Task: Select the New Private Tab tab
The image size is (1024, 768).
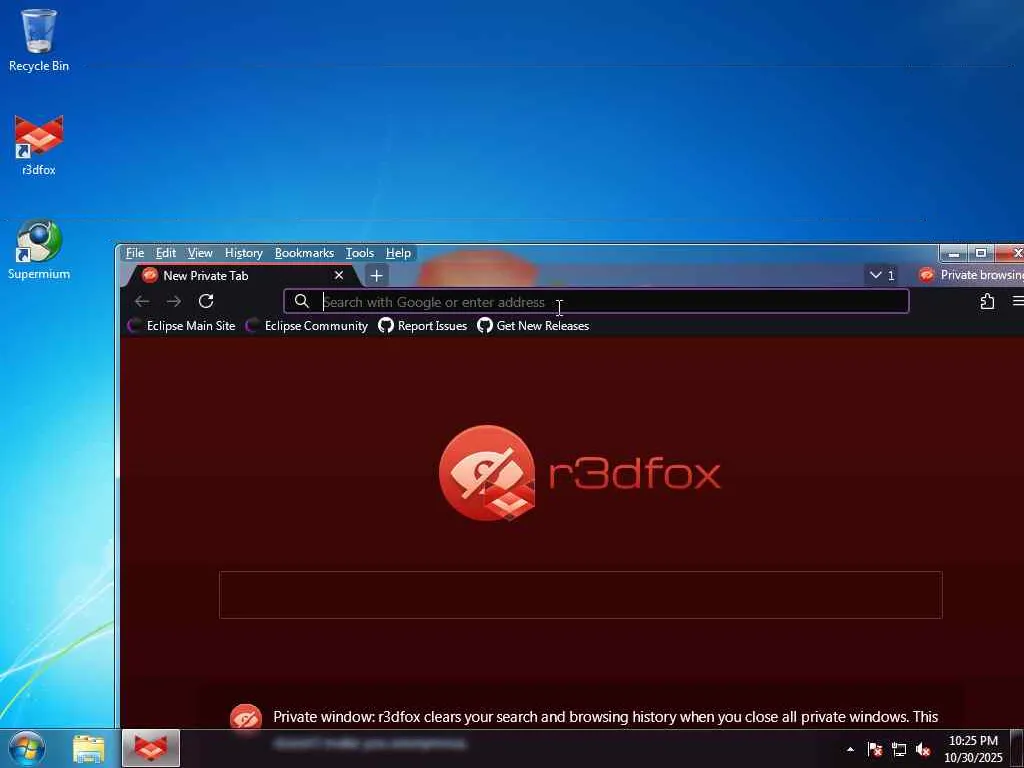Action: click(x=242, y=276)
